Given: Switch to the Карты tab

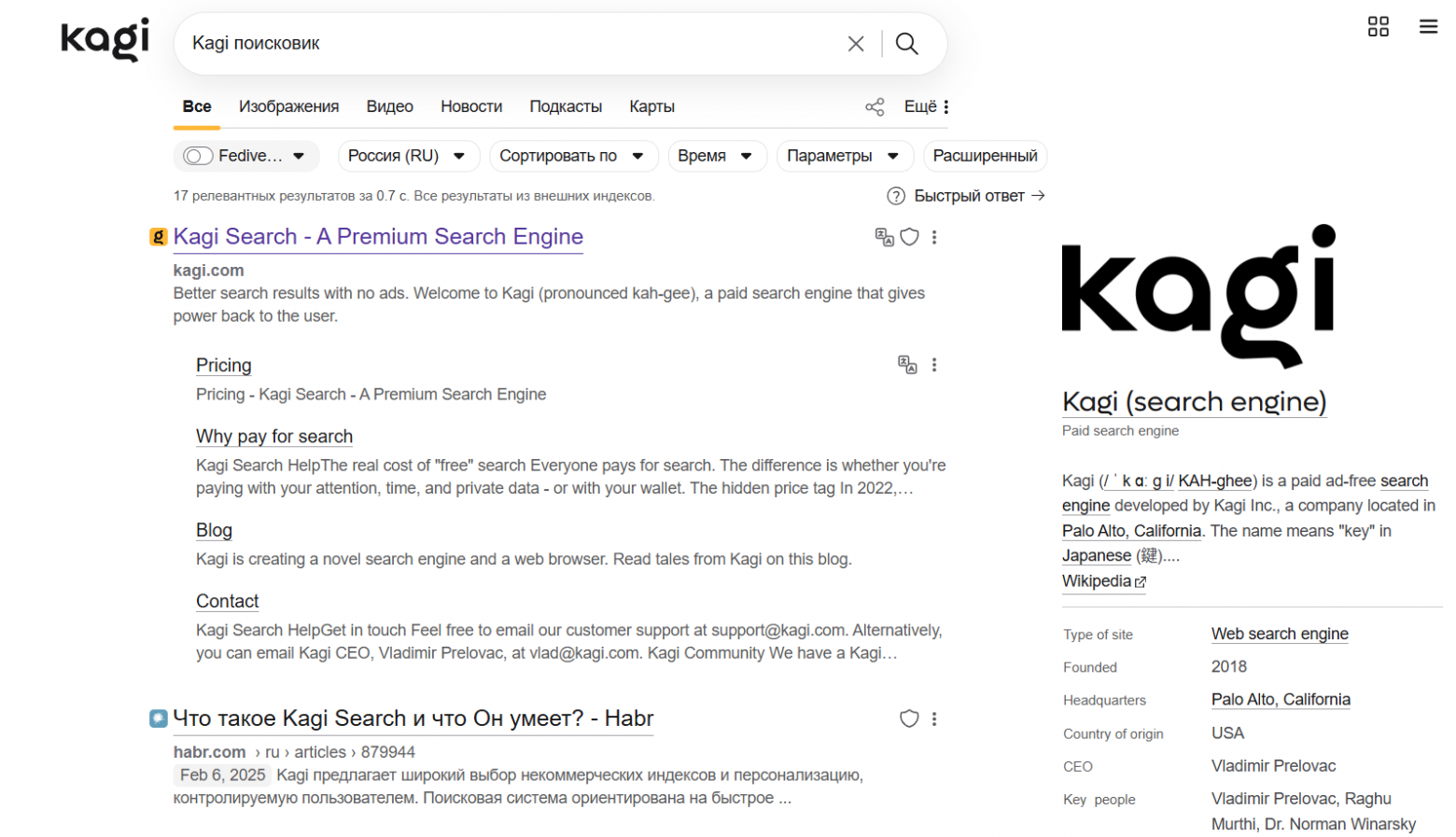Looking at the screenshot, I should 652,106.
